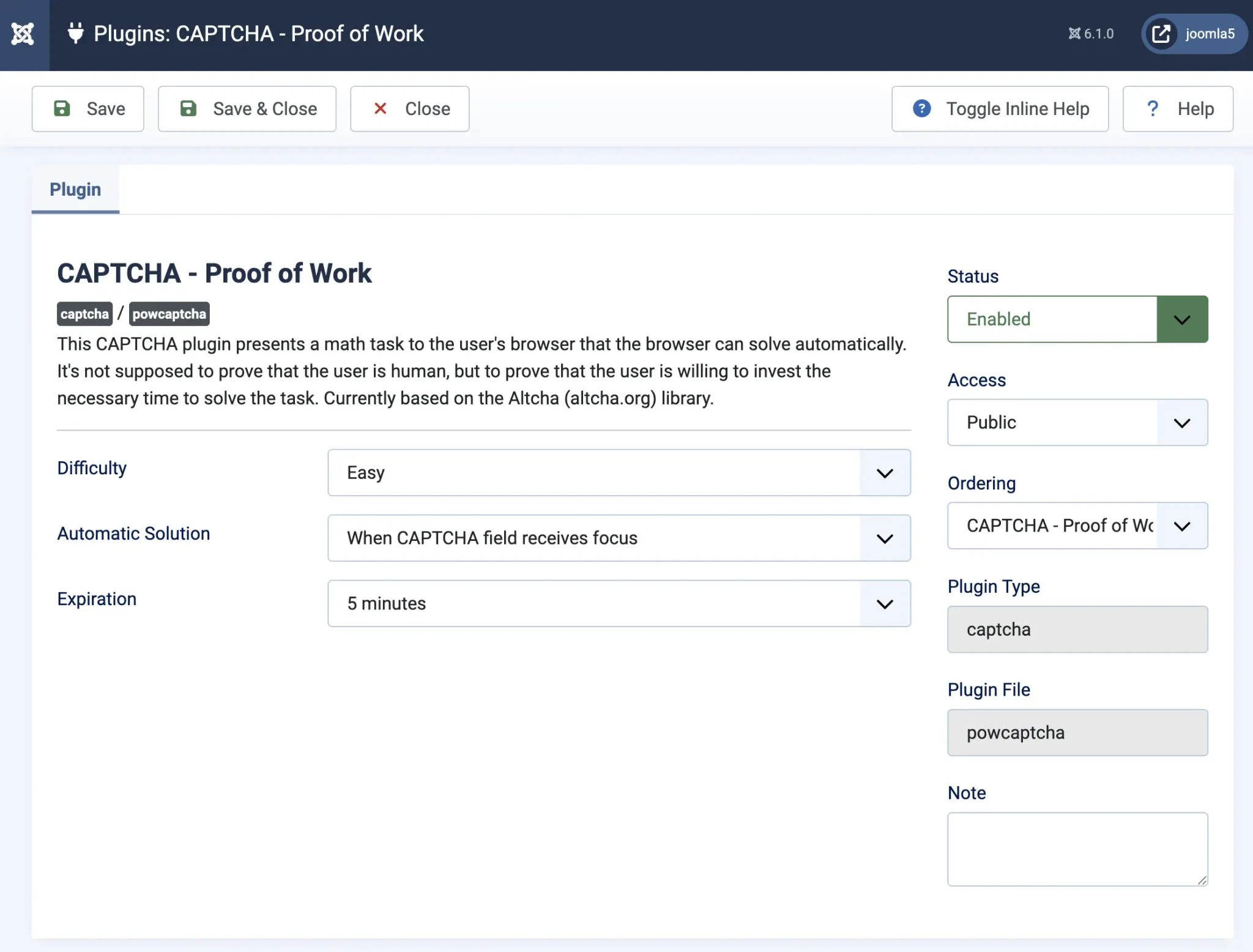
Task: Click the floppy disk icon on Save button
Action: coord(64,108)
